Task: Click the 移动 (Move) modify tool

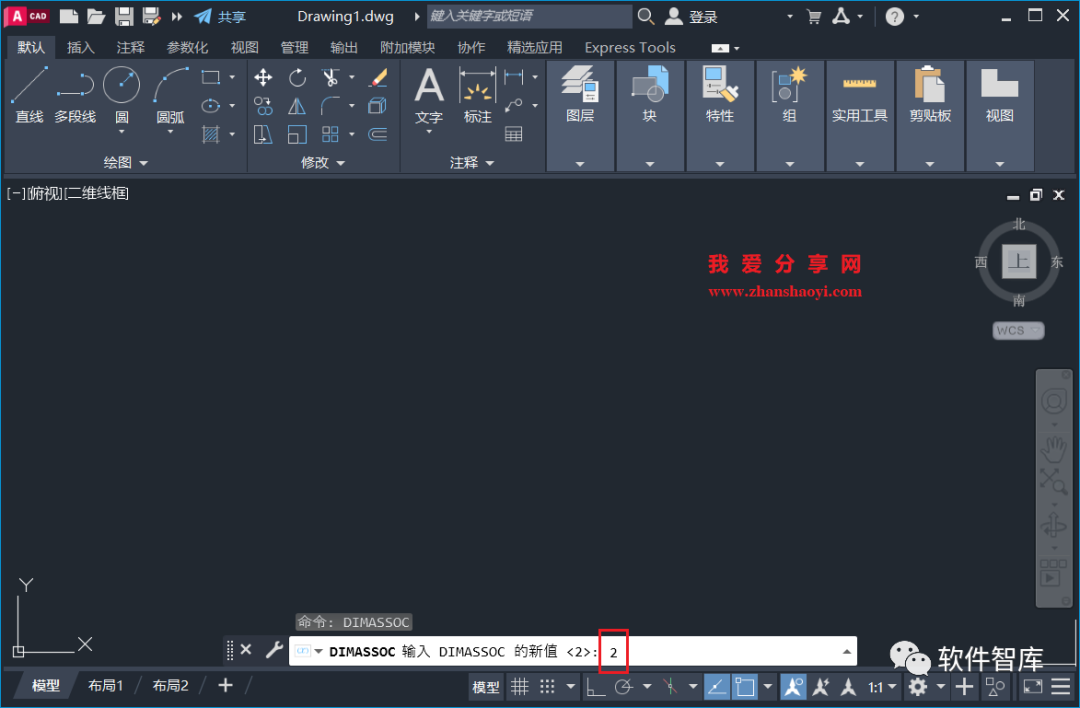Action: (x=264, y=77)
